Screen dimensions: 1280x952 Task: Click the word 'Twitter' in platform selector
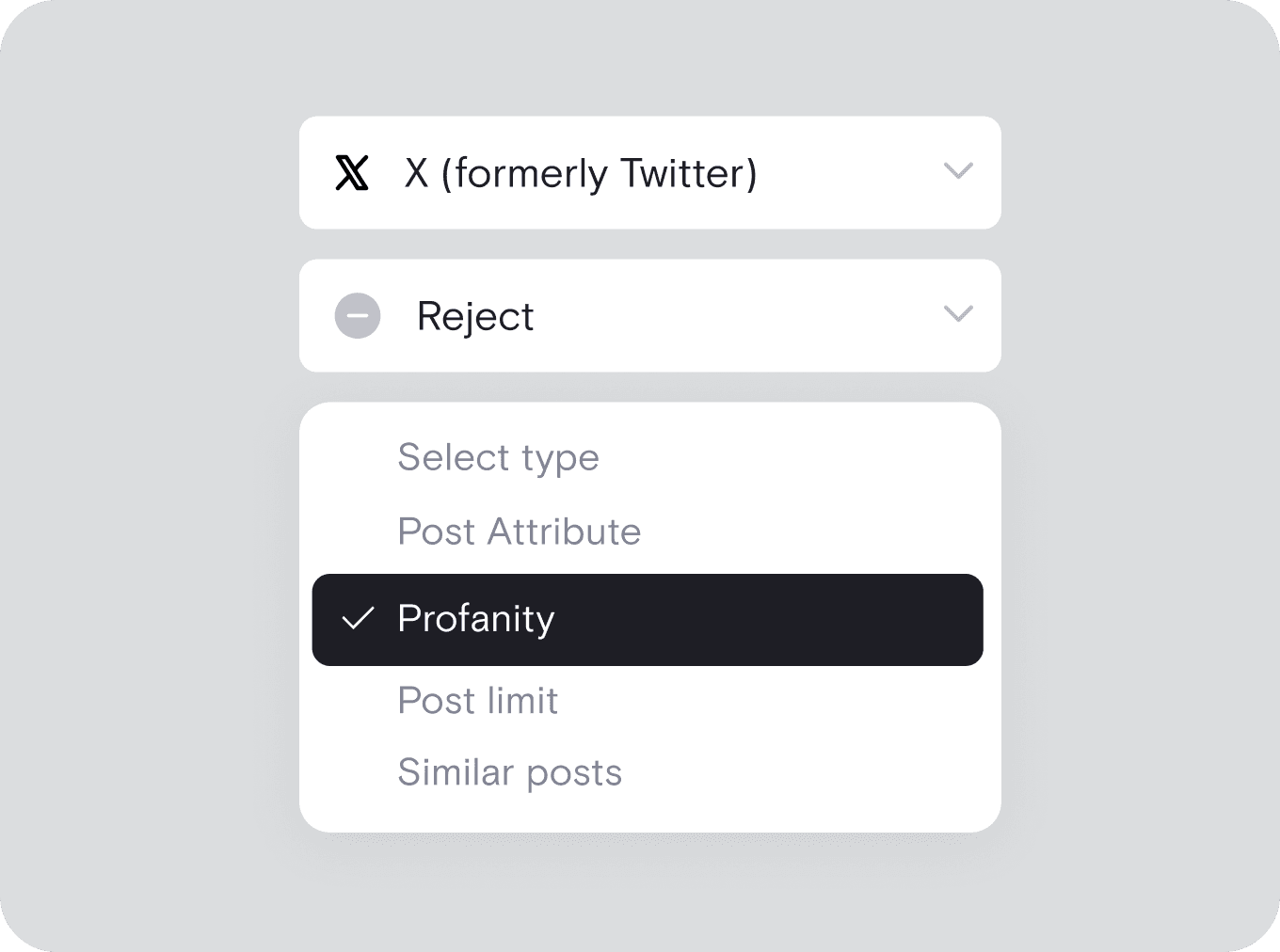point(688,174)
